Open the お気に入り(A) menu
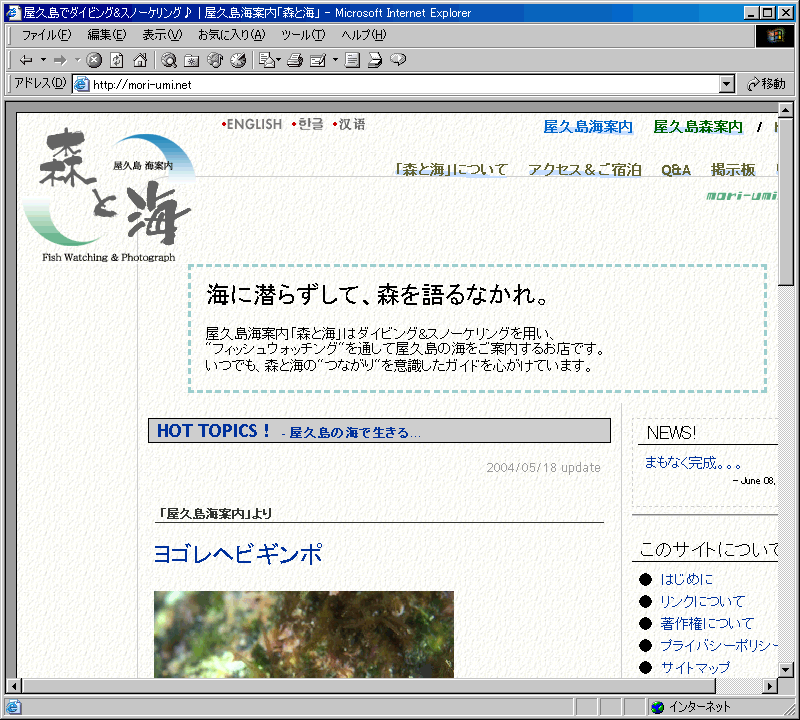The width and height of the screenshot is (800, 720). (232, 35)
